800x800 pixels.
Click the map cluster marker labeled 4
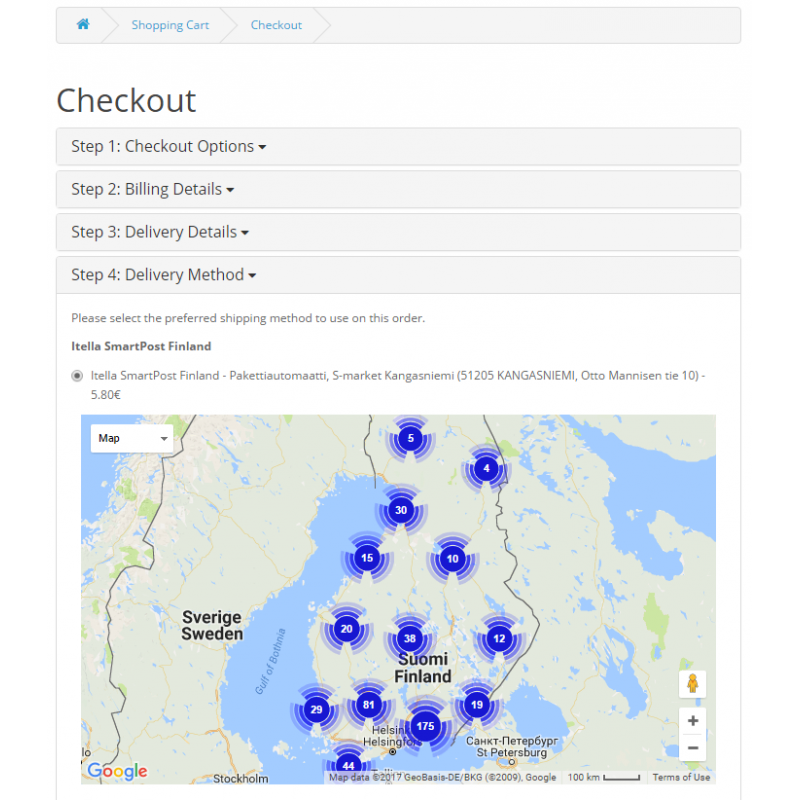tap(486, 468)
